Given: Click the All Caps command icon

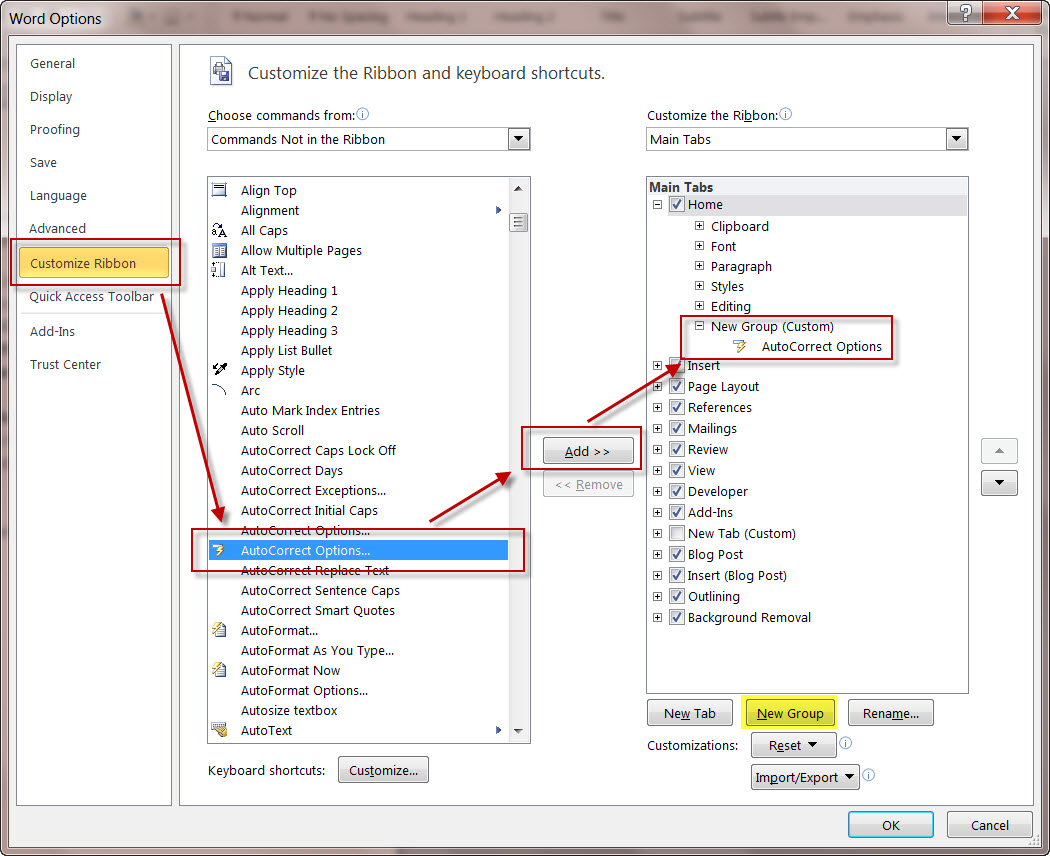Looking at the screenshot, I should (x=220, y=230).
